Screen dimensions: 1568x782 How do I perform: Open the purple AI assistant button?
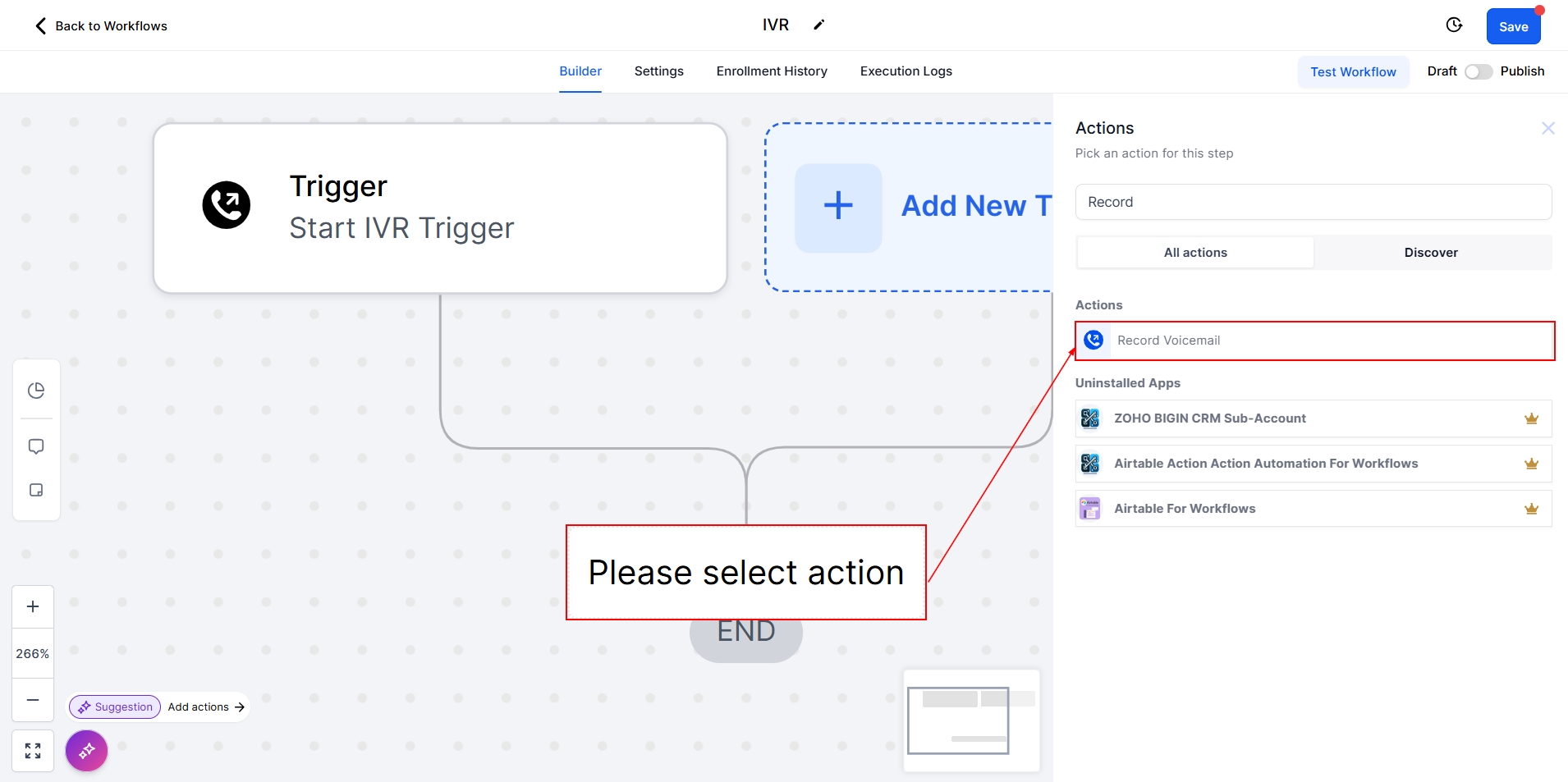coord(87,751)
